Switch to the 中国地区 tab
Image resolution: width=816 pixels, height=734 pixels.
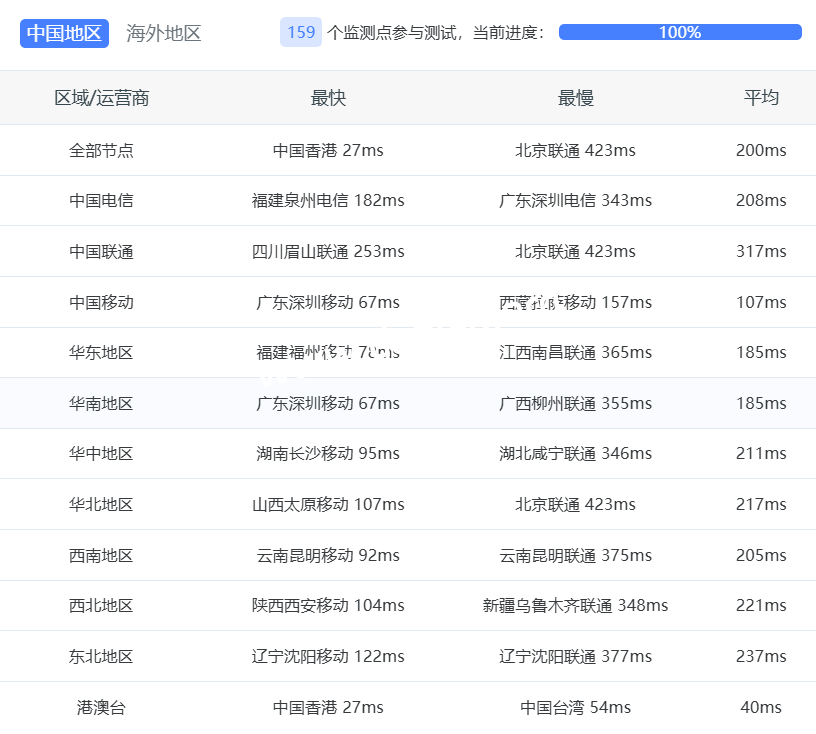[x=64, y=33]
